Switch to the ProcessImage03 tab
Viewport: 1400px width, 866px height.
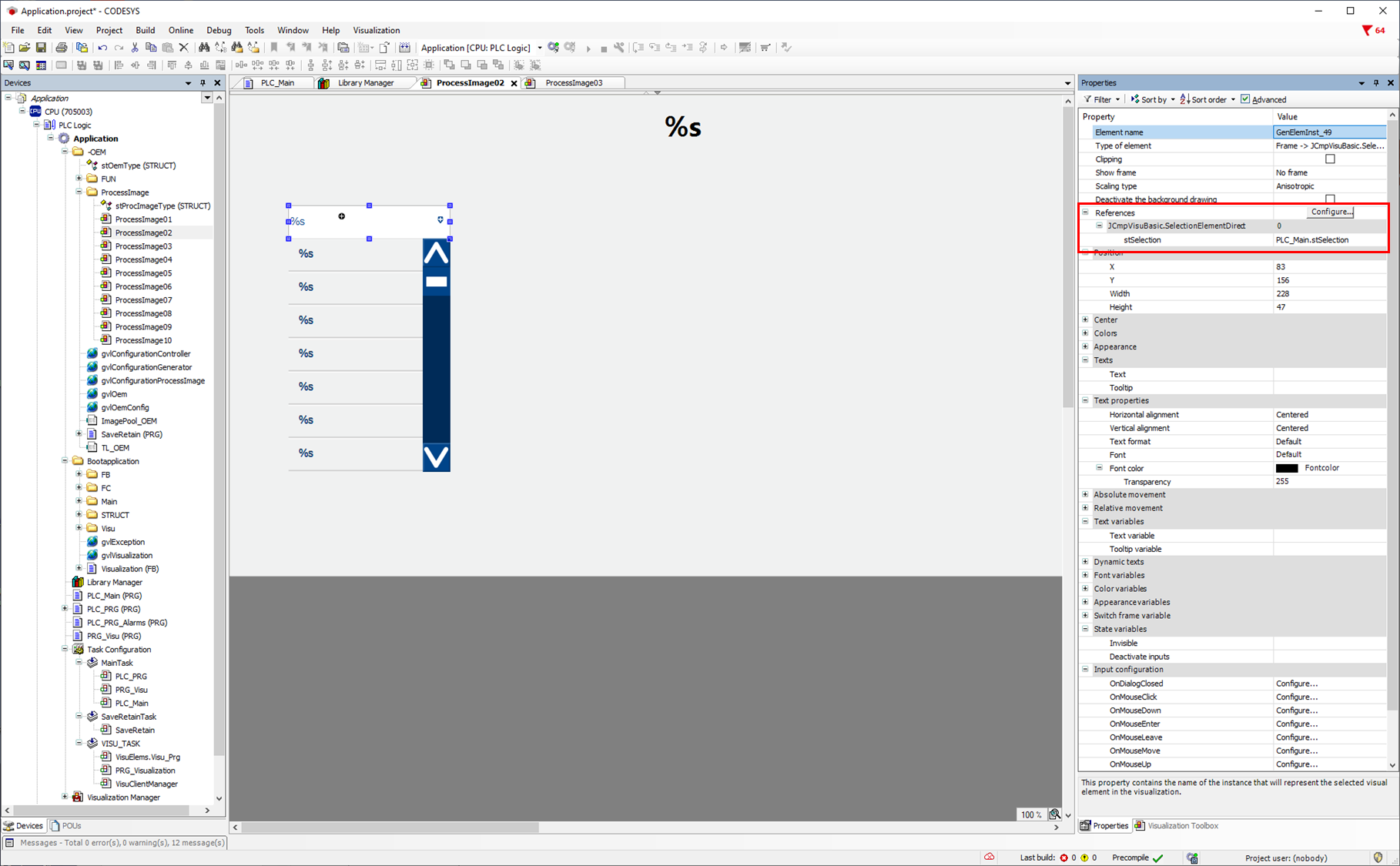573,83
